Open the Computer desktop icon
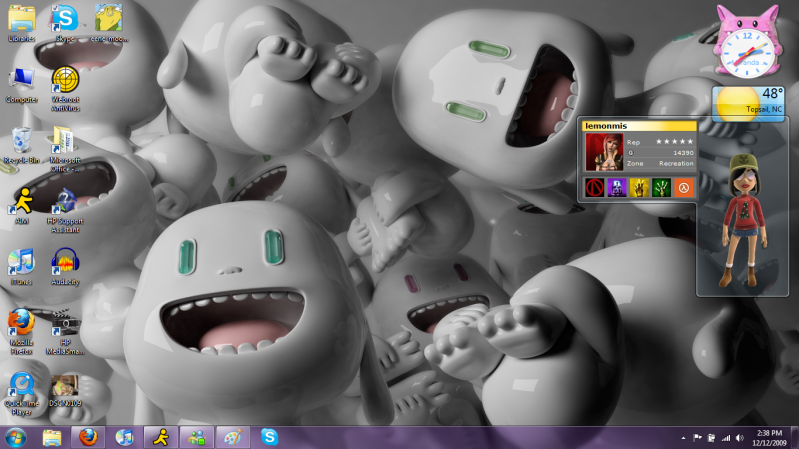This screenshot has height=449, width=799. [21, 85]
